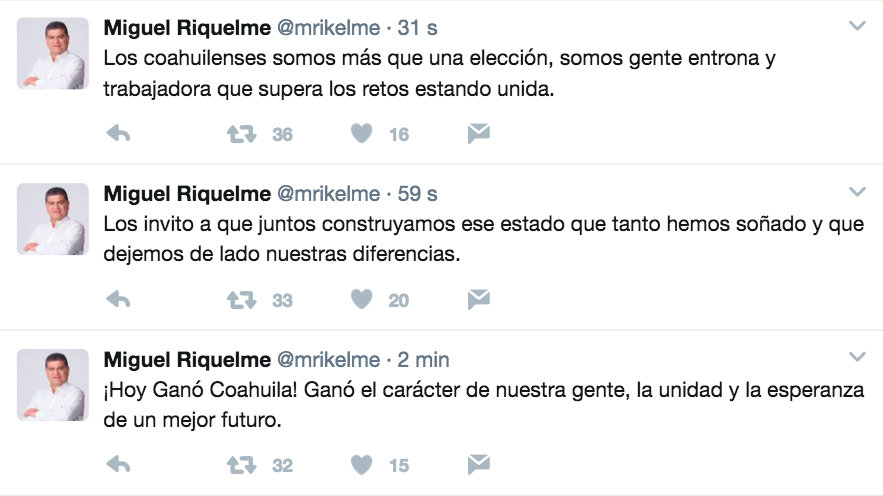Click the Miguel Riquelme name on the last tweet
Screen dimensions: 883x496
coord(187,359)
